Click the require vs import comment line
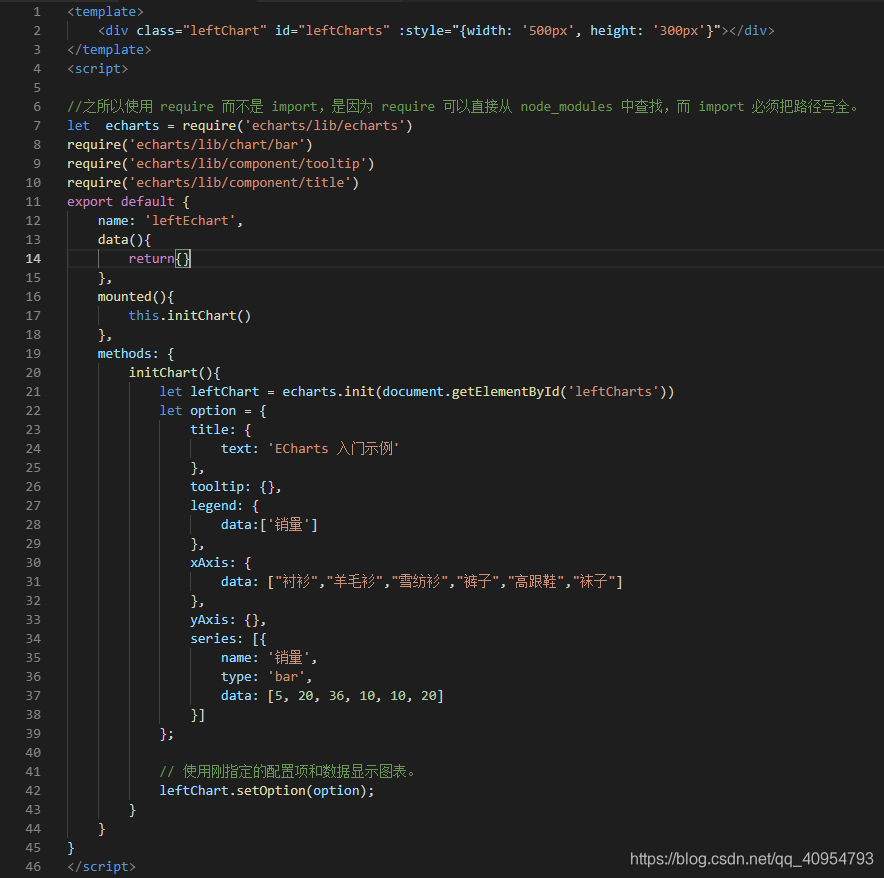Image resolution: width=884 pixels, height=878 pixels. (x=463, y=107)
